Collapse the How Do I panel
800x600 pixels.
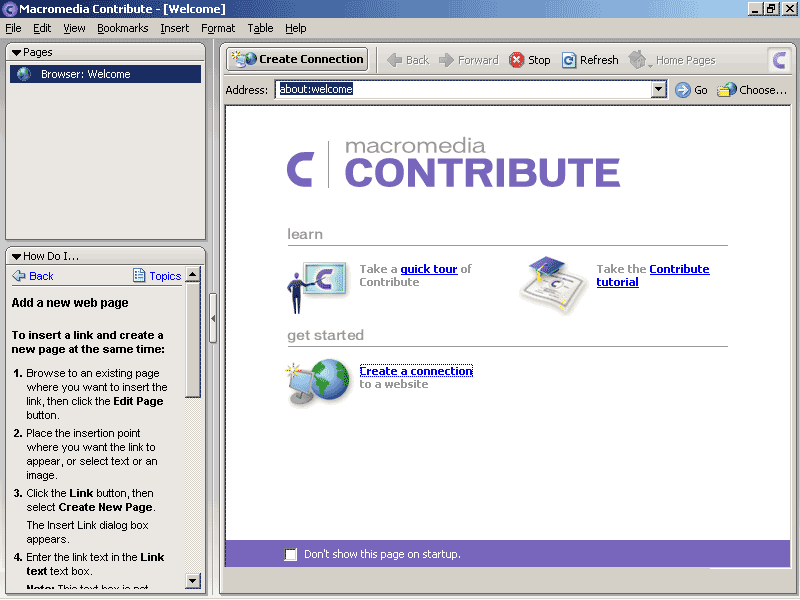16,257
